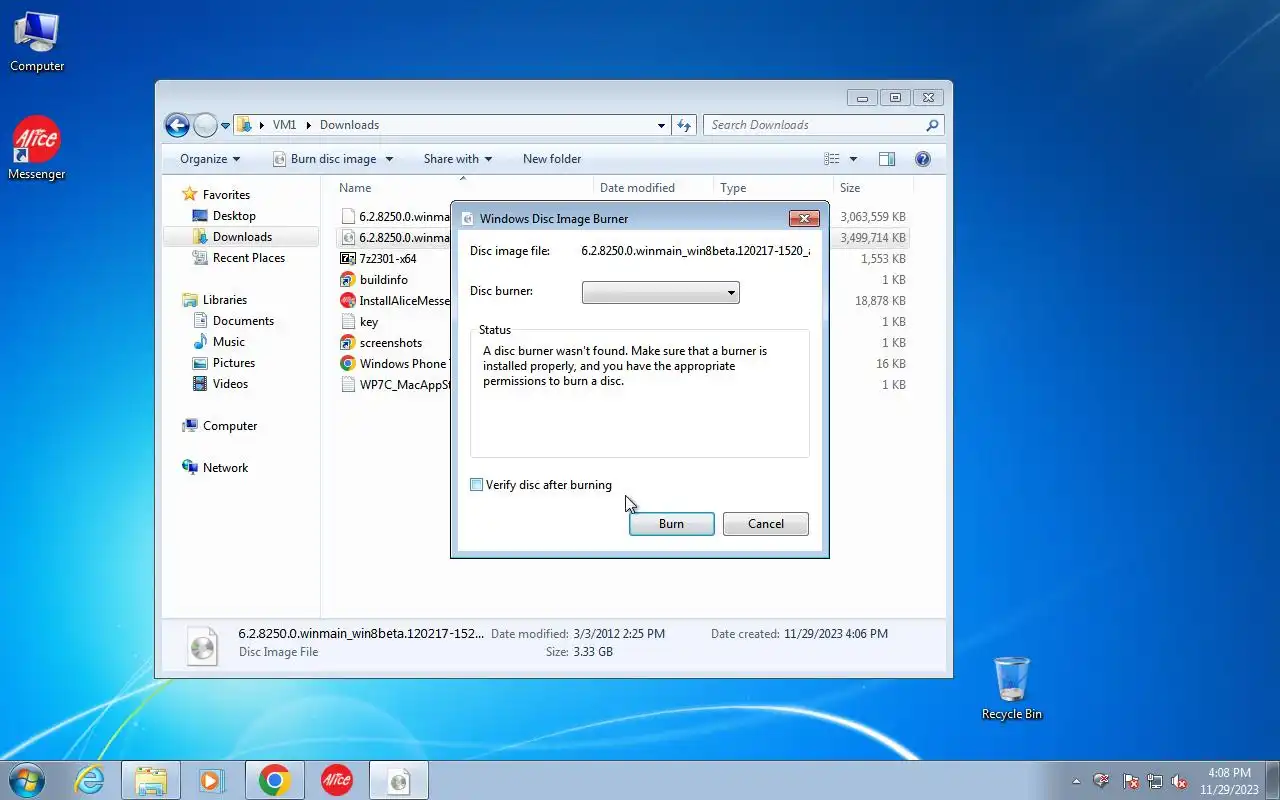Image resolution: width=1280 pixels, height=800 pixels.
Task: Open the Windows Explorer taskbar button
Action: click(x=151, y=780)
